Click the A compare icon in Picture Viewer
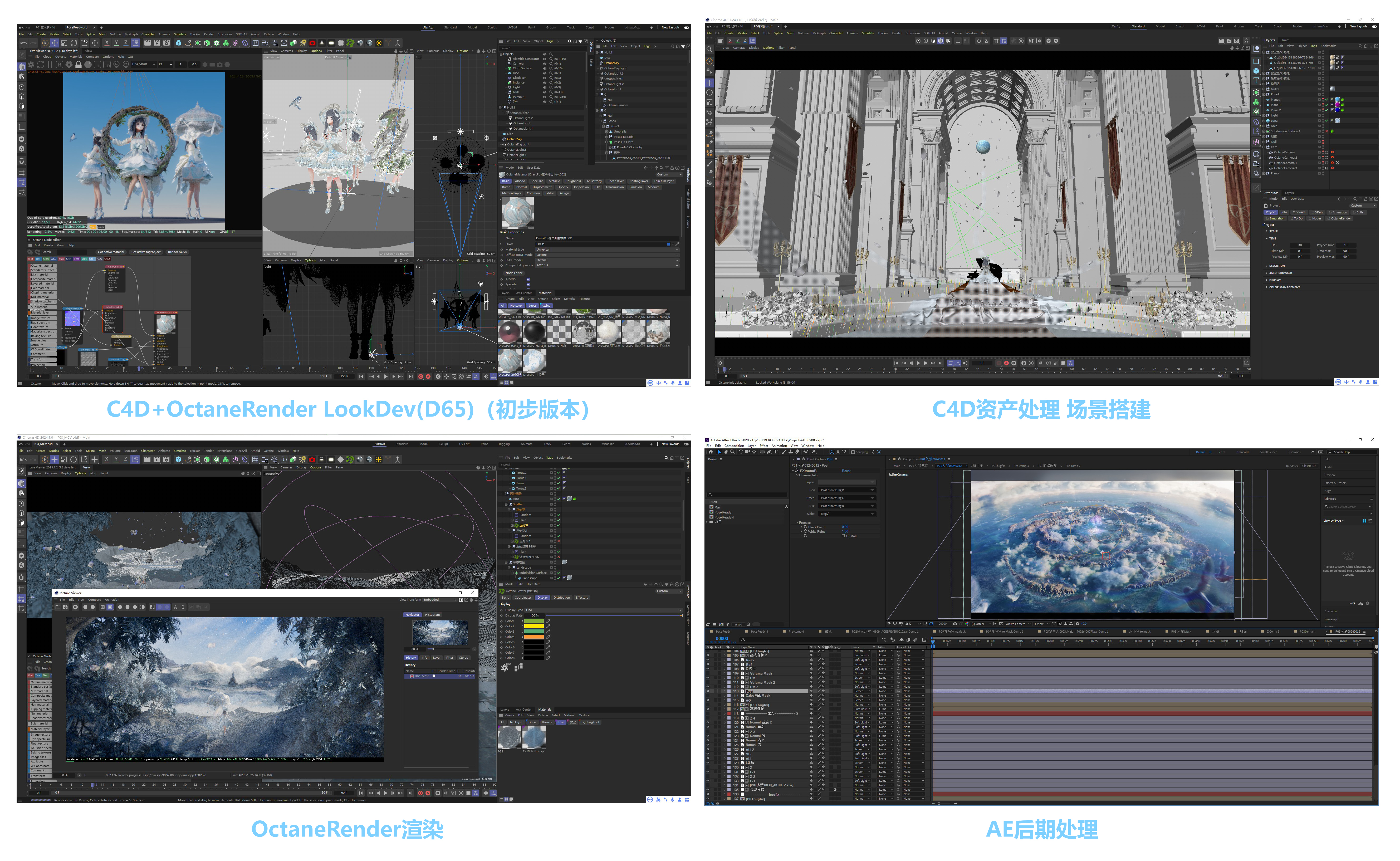1400x861 pixels. coord(175,607)
